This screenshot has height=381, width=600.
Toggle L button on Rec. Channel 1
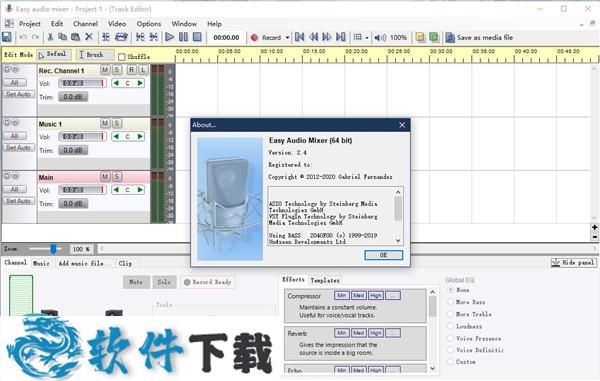143,70
